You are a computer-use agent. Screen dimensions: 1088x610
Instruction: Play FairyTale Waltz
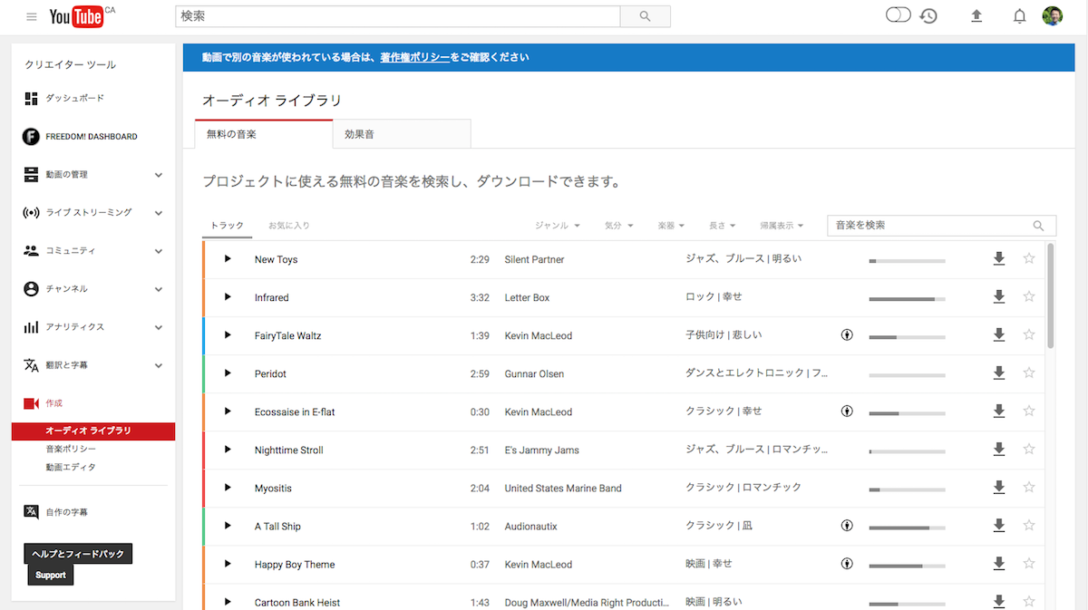(227, 335)
